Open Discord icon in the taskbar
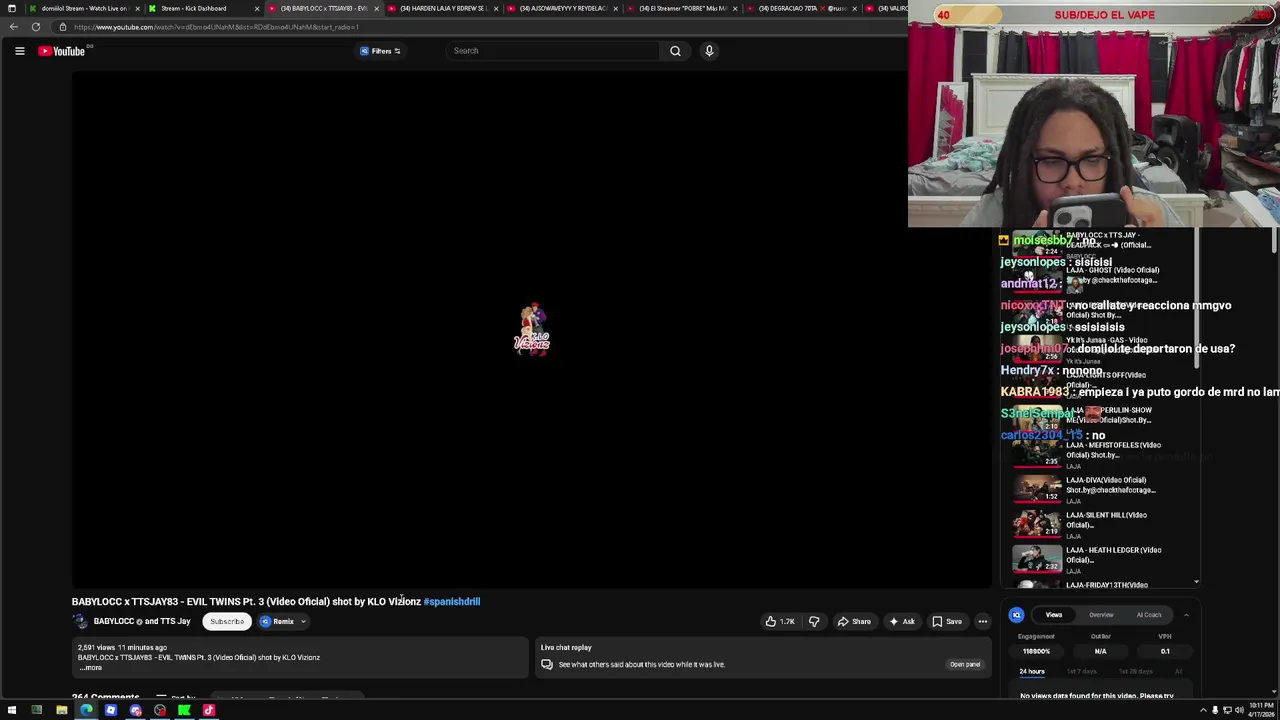The height and width of the screenshot is (720, 1280). coord(135,710)
